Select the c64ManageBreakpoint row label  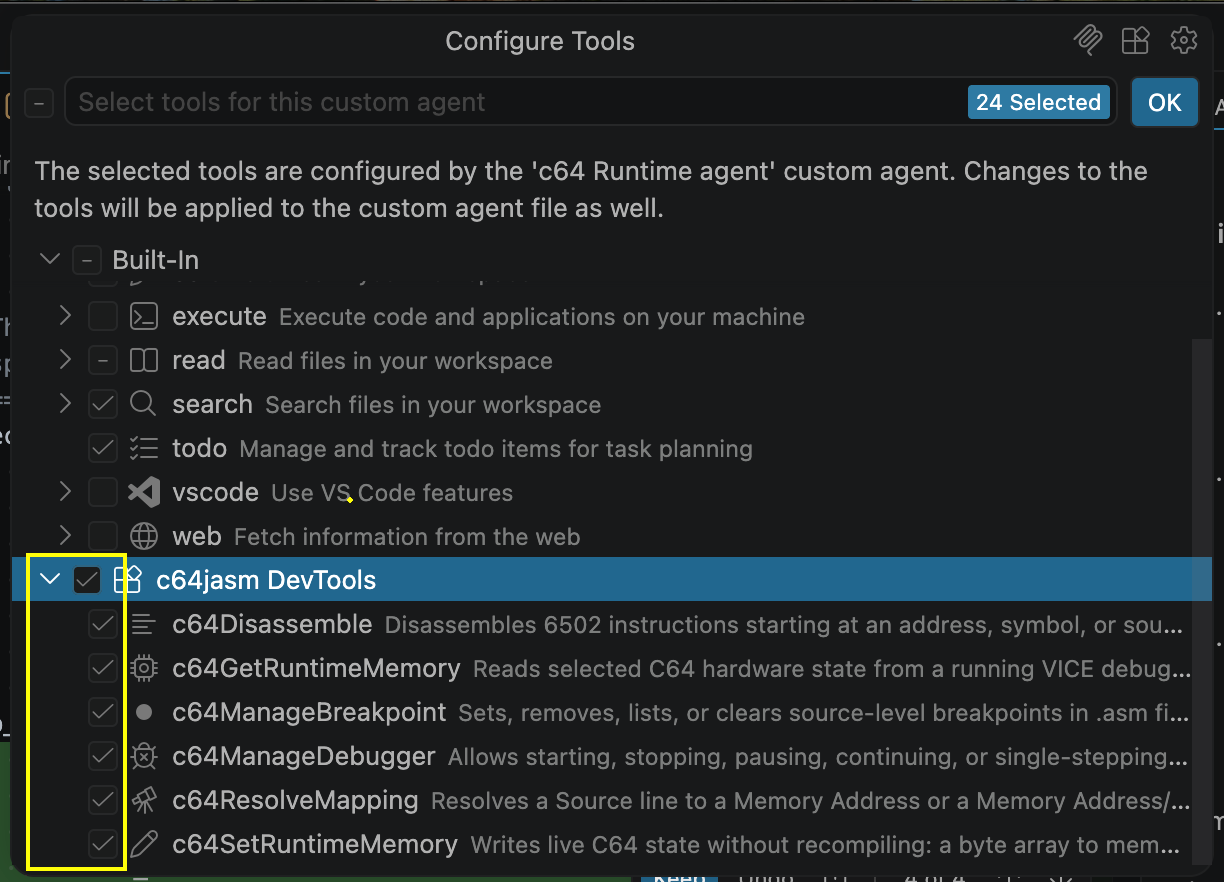coord(309,713)
